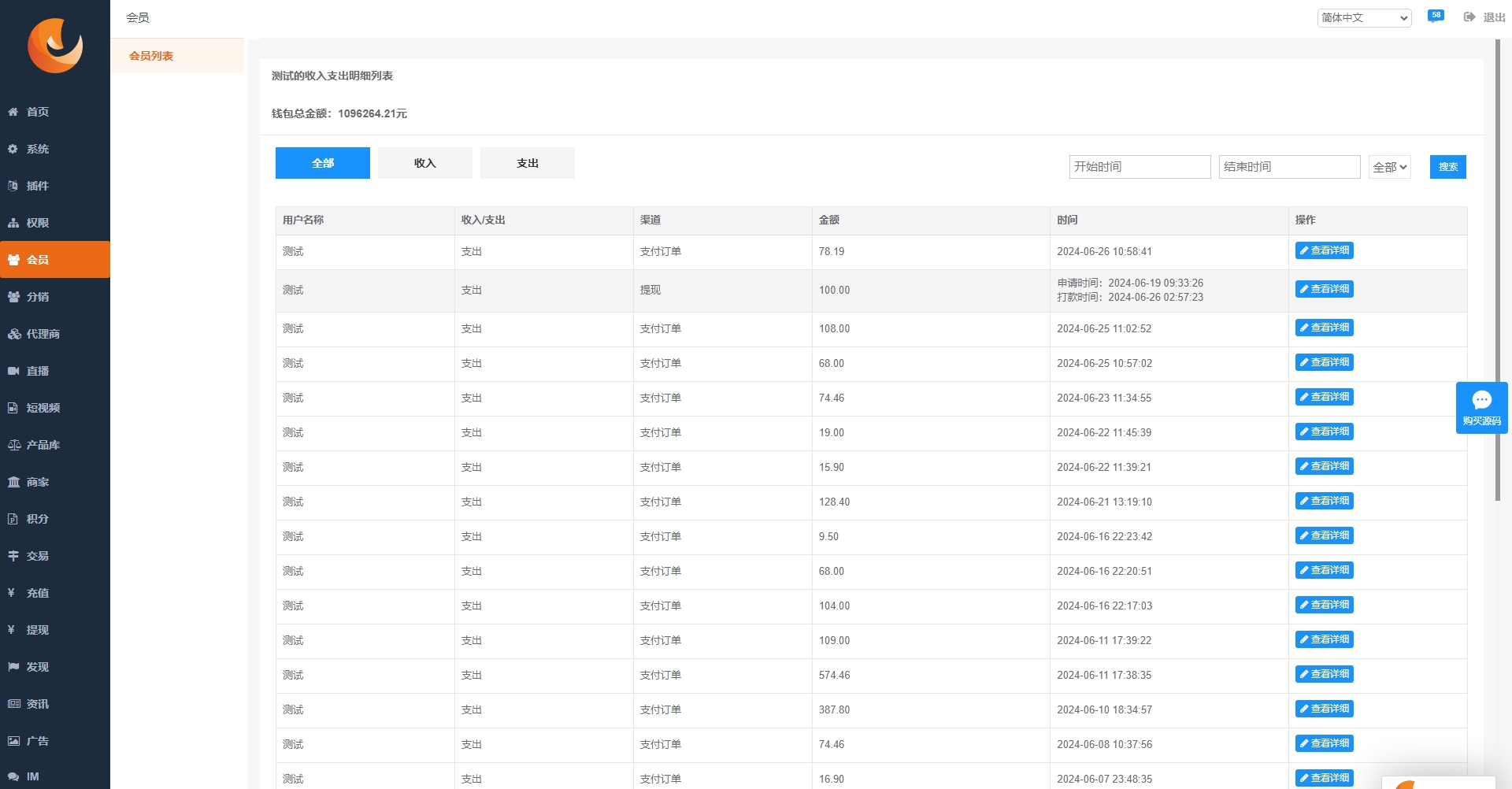View details for the 9.50 row
The image size is (1512, 789).
[1324, 535]
